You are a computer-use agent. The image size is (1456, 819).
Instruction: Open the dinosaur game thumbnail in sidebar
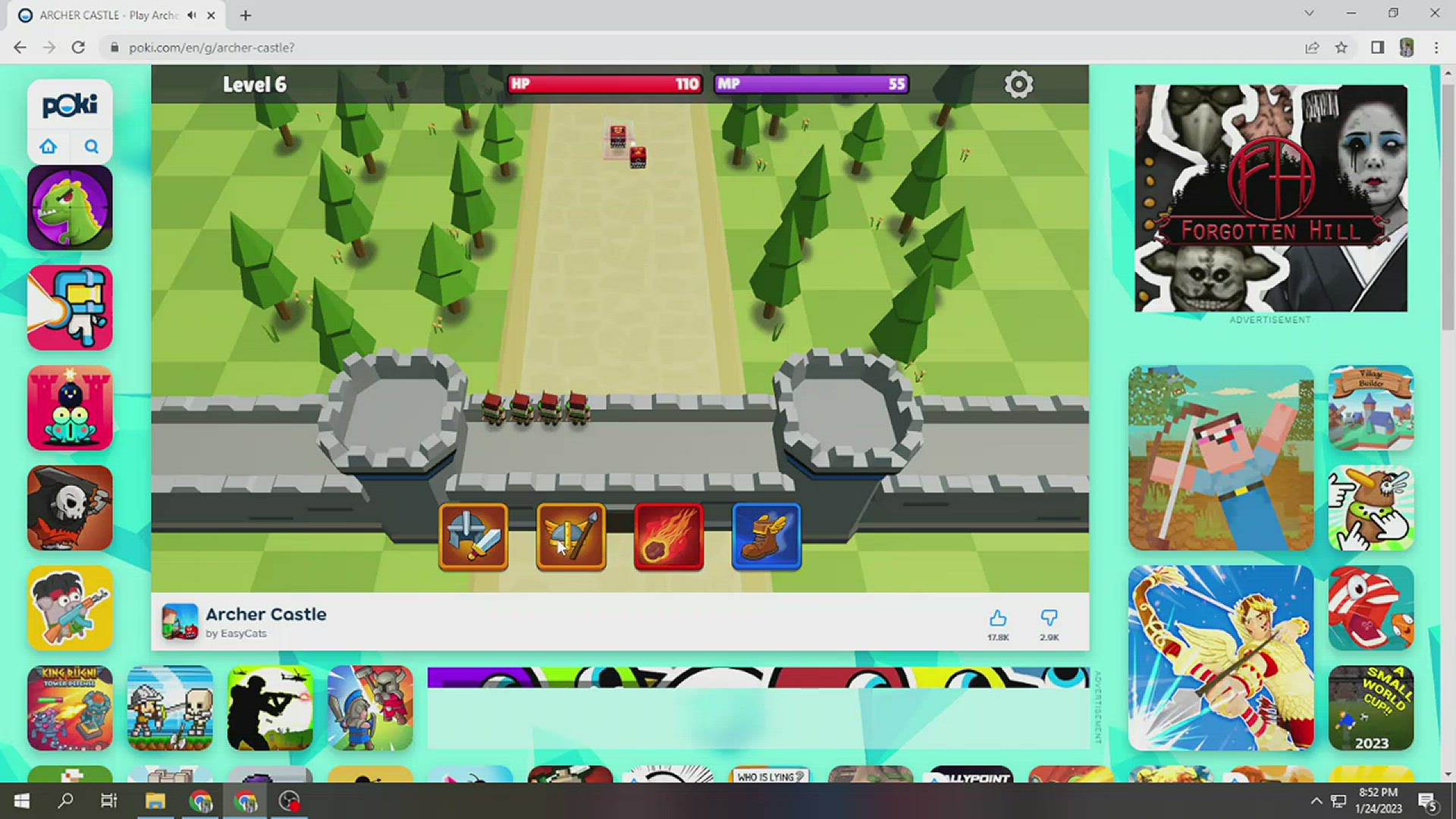coord(70,208)
